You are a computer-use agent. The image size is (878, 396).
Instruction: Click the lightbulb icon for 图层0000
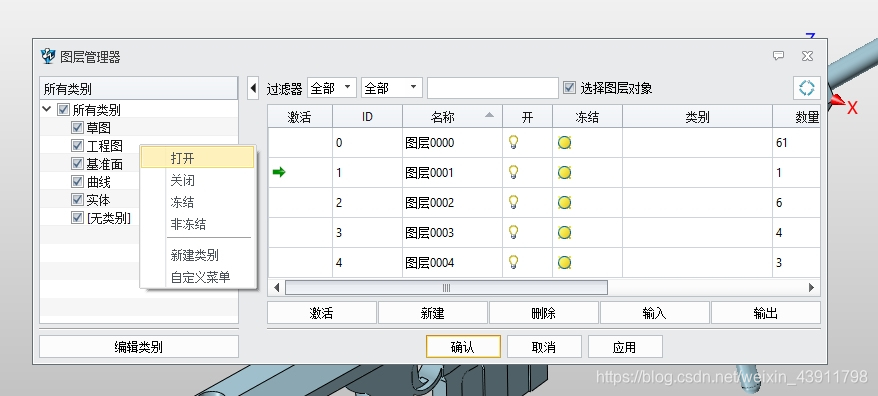tap(513, 142)
